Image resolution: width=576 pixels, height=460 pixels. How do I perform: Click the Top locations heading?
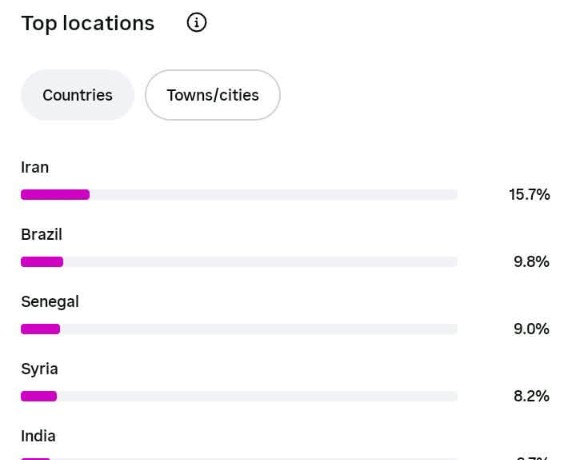[x=88, y=24]
